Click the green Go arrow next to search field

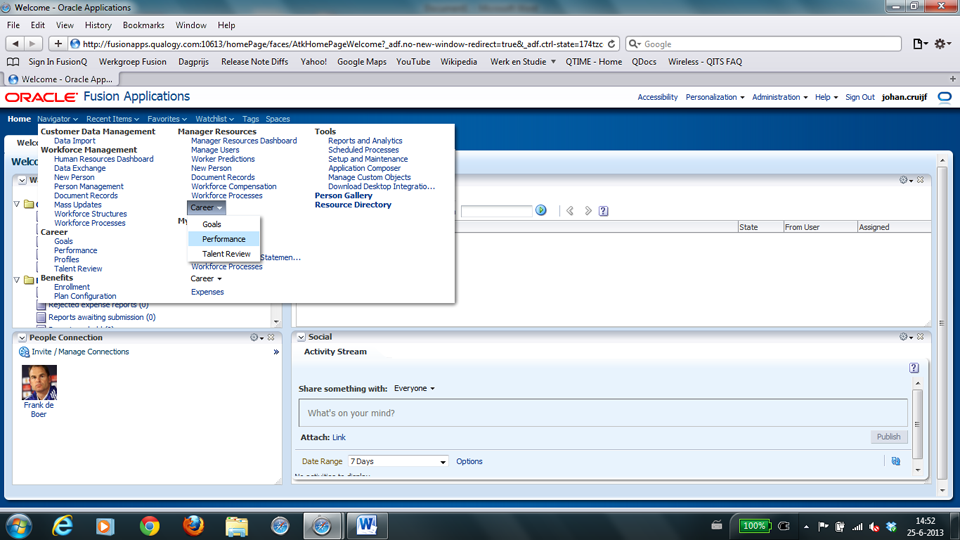[541, 211]
